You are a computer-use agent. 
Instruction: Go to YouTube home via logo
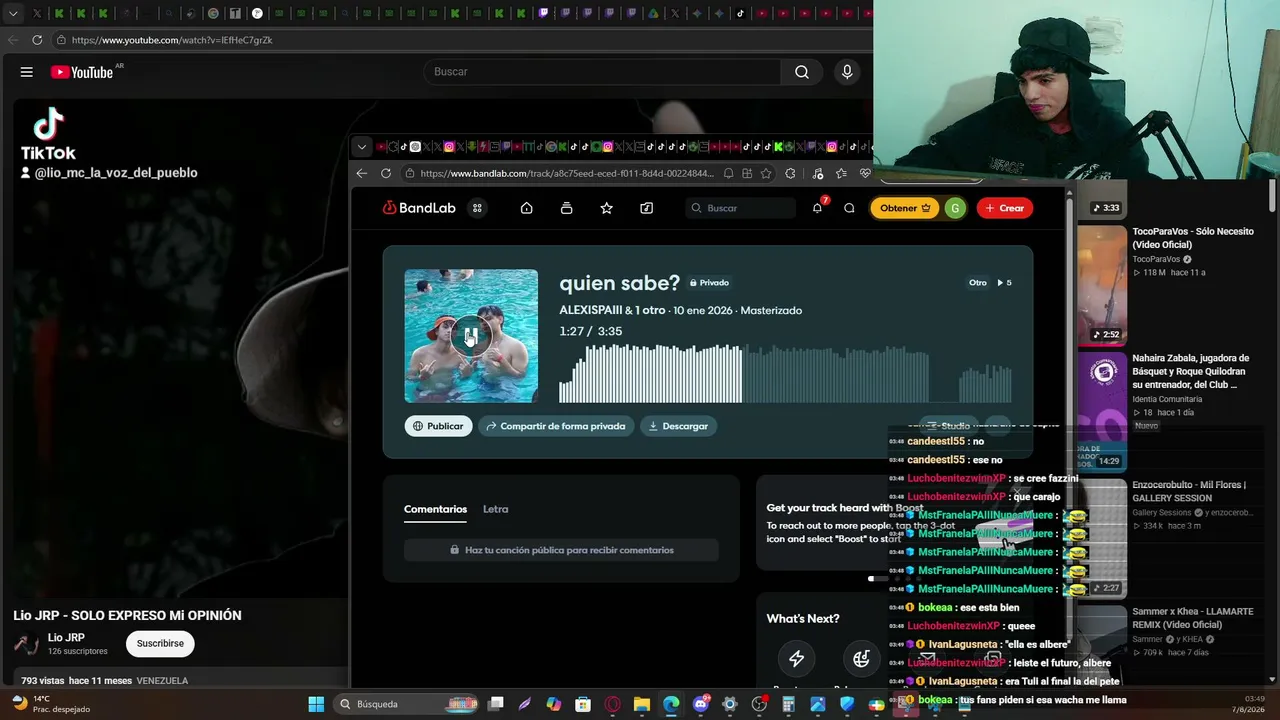coord(82,72)
